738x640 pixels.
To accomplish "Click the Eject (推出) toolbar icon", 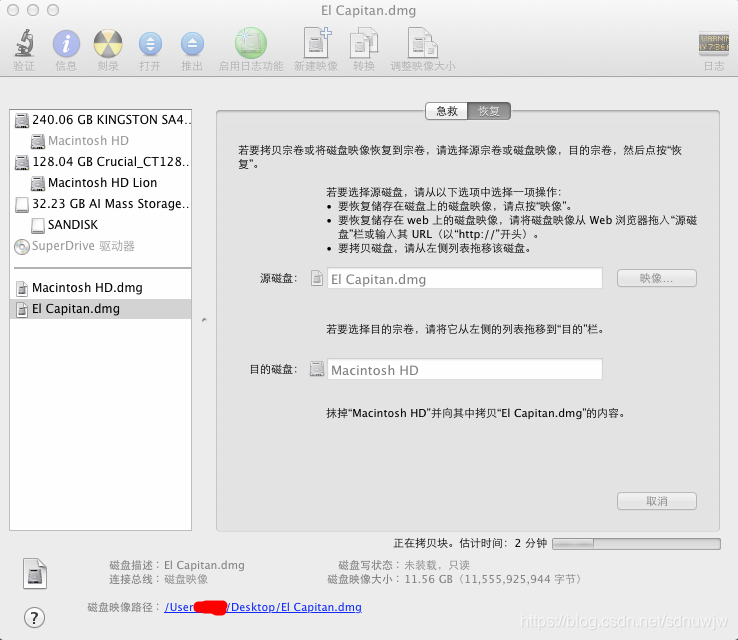I will pyautogui.click(x=192, y=44).
